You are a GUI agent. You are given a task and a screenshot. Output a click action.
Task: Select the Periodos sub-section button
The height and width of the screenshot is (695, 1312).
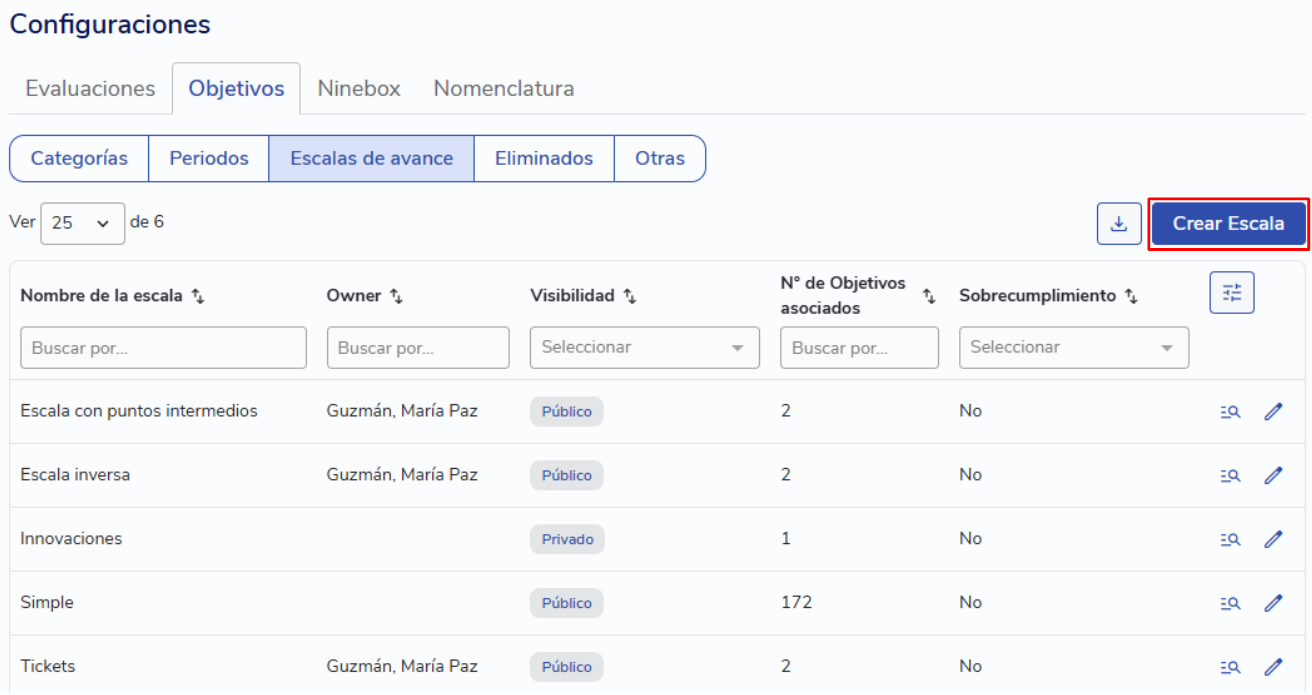[209, 159]
